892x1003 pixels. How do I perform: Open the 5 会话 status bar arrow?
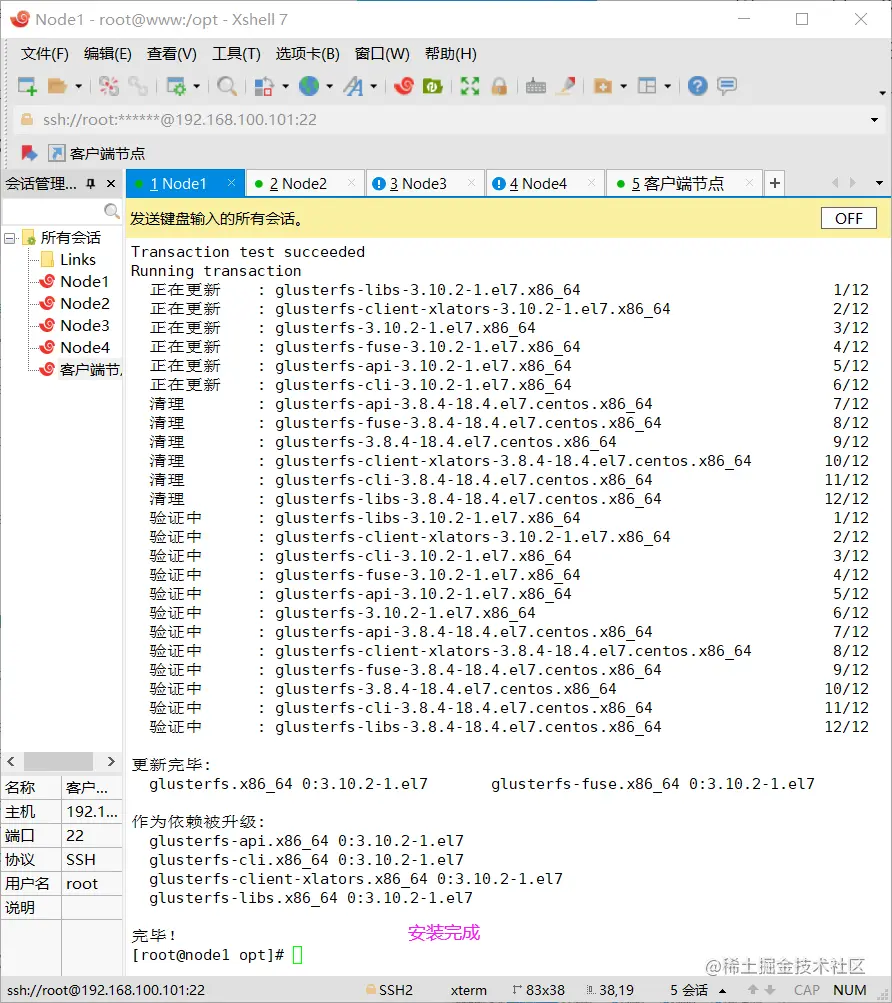[x=722, y=991]
